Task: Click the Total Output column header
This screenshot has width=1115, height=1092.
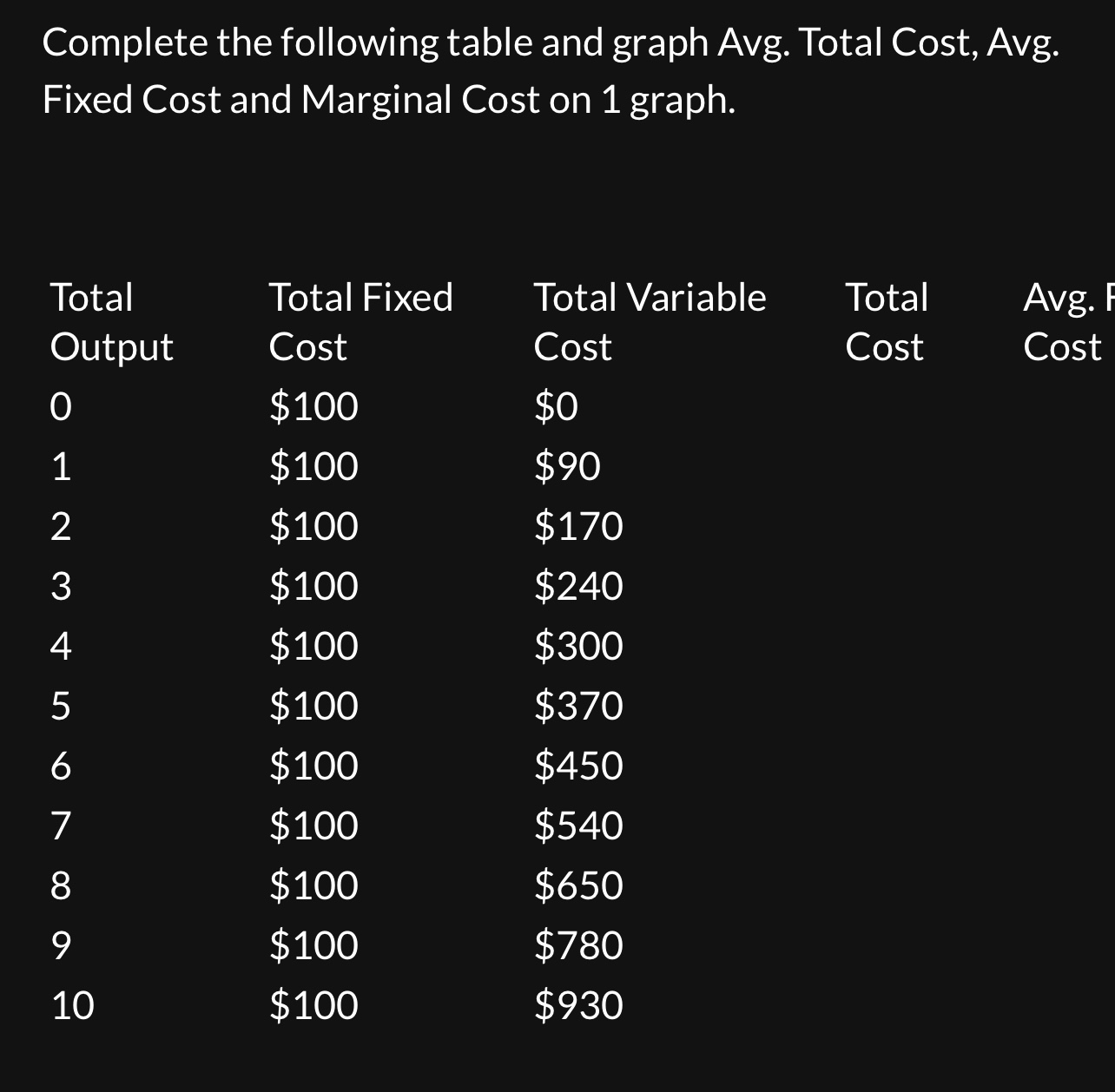Action: pyautogui.click(x=111, y=322)
